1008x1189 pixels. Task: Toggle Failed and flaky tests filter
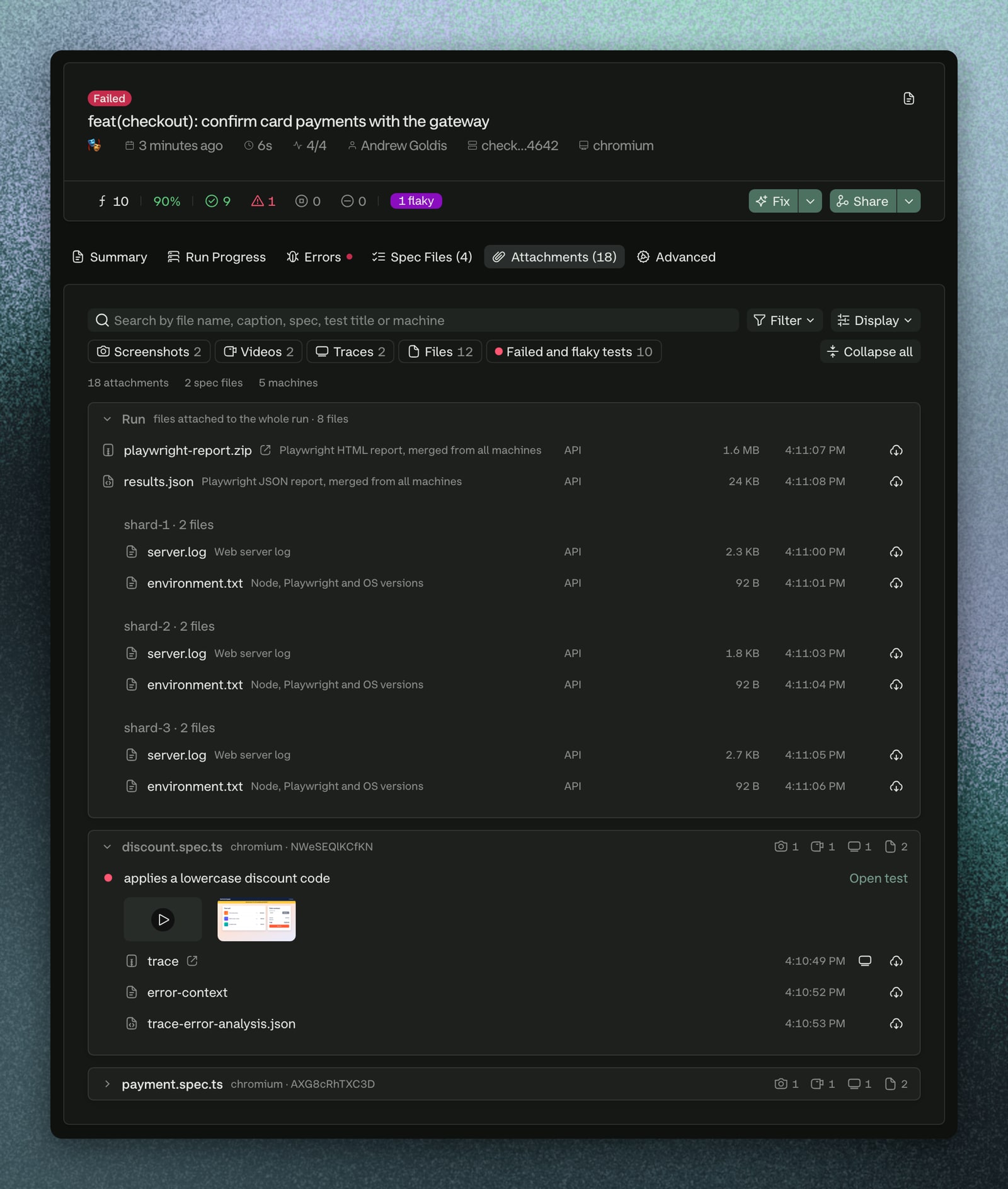(x=574, y=352)
